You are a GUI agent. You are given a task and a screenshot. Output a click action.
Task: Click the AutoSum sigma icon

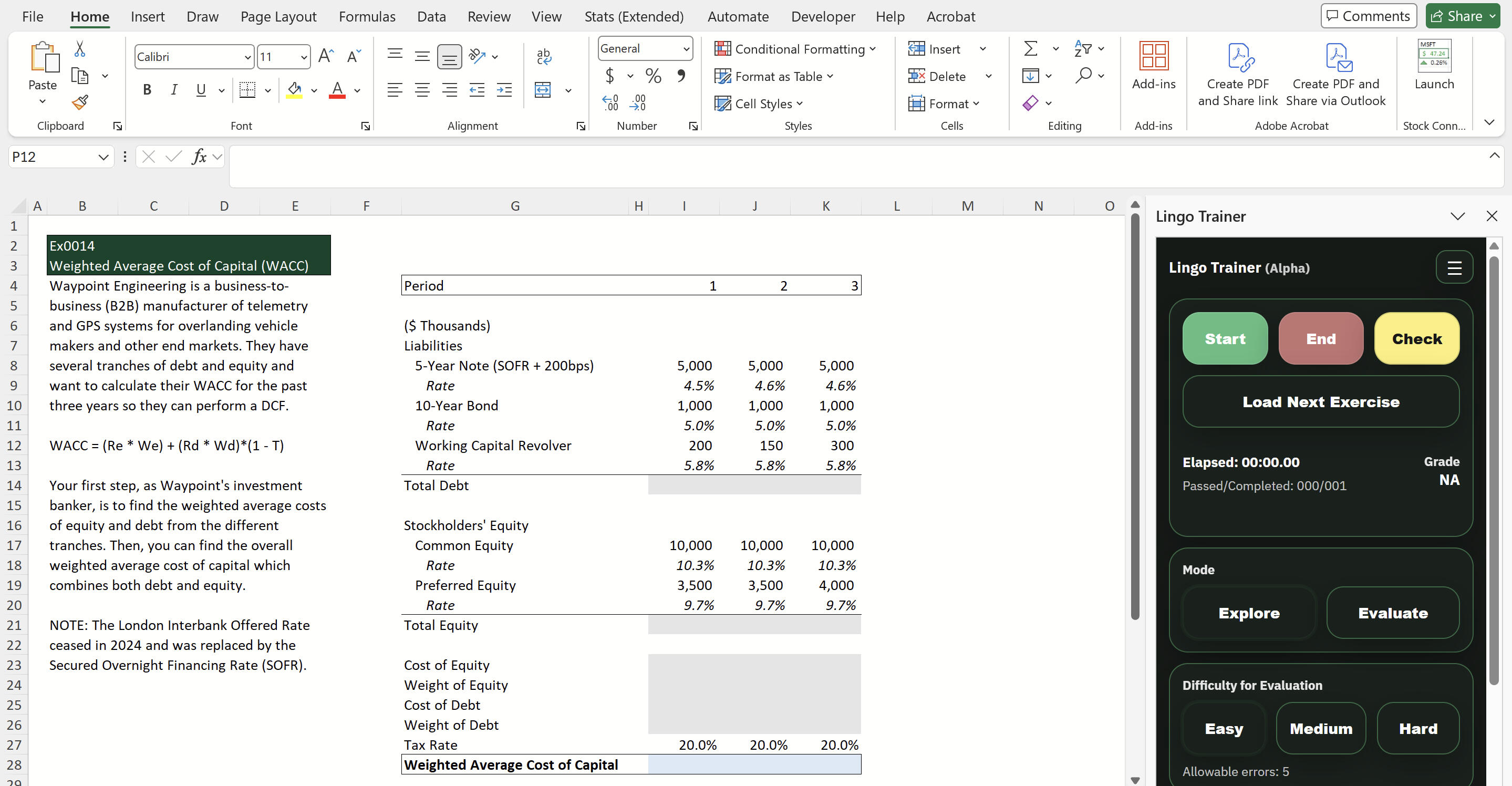1031,49
